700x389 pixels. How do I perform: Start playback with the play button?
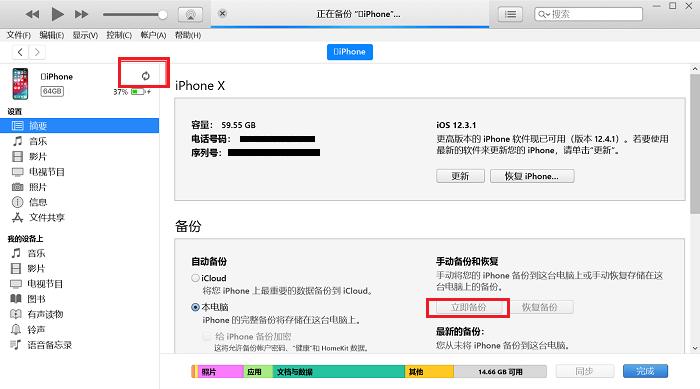[x=57, y=14]
